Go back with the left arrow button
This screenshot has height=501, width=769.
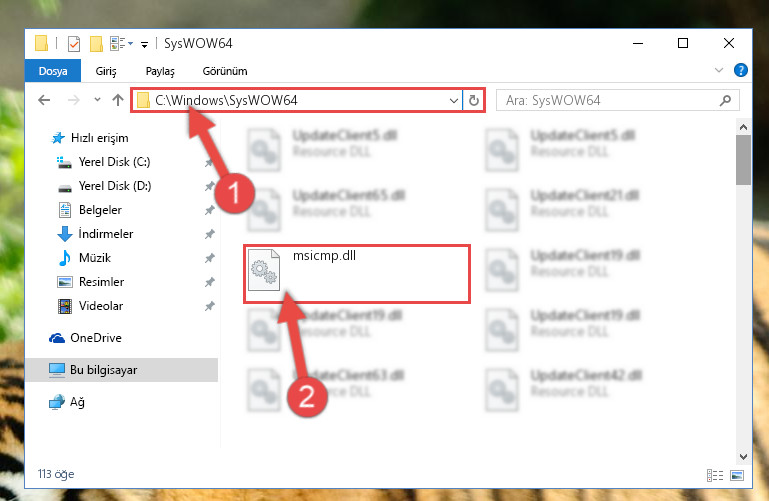tap(44, 100)
